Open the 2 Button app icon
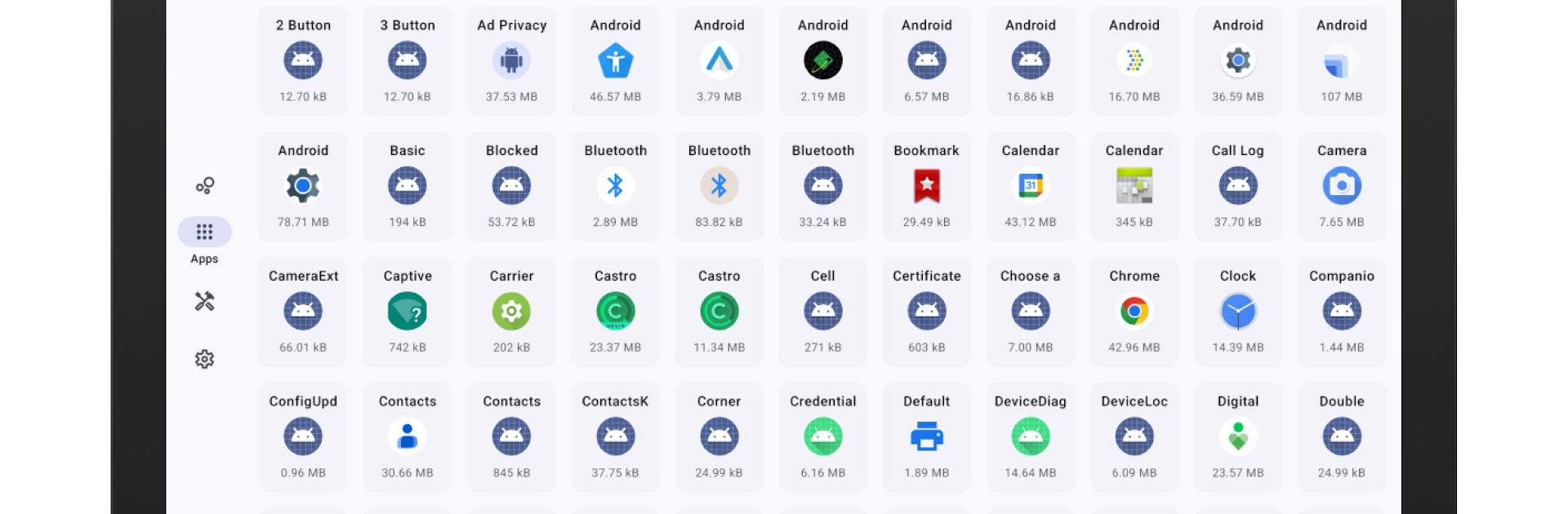The image size is (1568, 514). click(x=303, y=60)
